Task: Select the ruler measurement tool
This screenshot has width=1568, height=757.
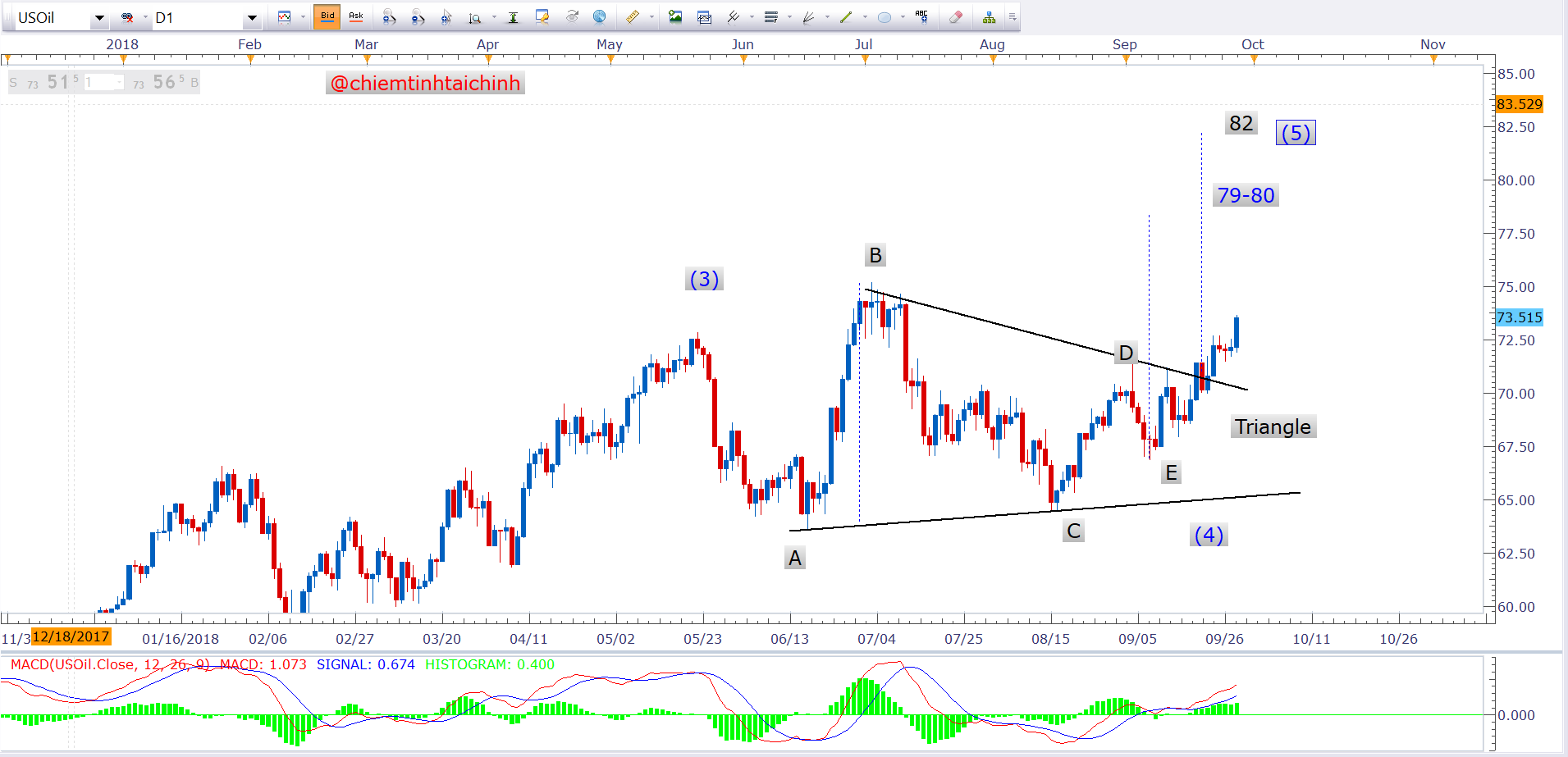Action: coord(633,17)
